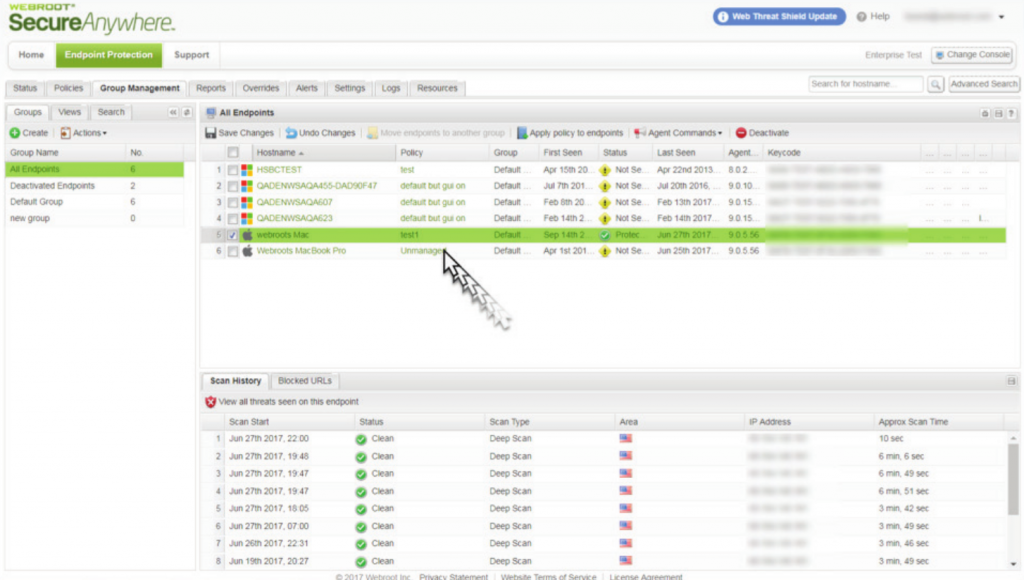Open the Overrides tab
Viewport: 1024px width, 580px height.
(x=261, y=88)
